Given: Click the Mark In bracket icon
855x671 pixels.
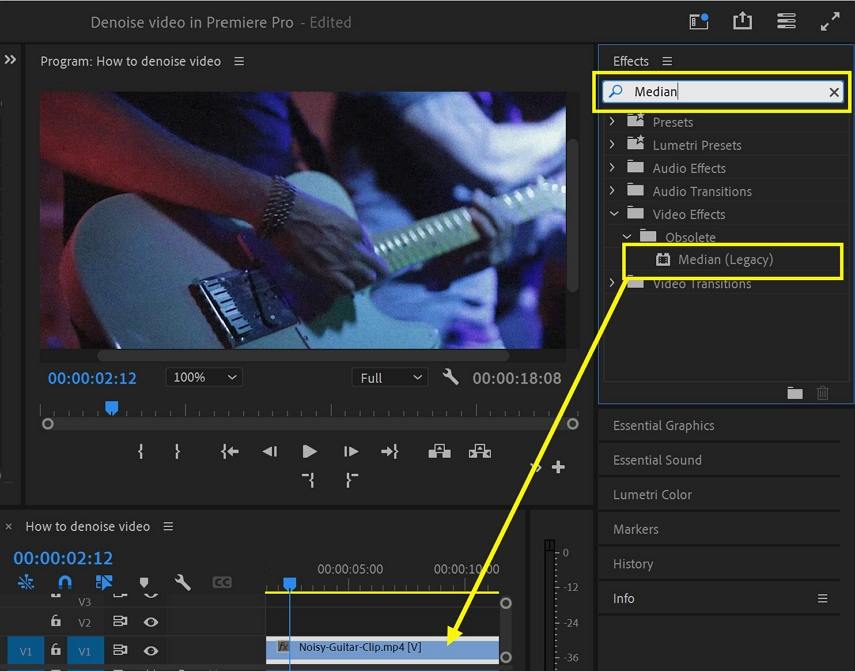Looking at the screenshot, I should coord(140,452).
